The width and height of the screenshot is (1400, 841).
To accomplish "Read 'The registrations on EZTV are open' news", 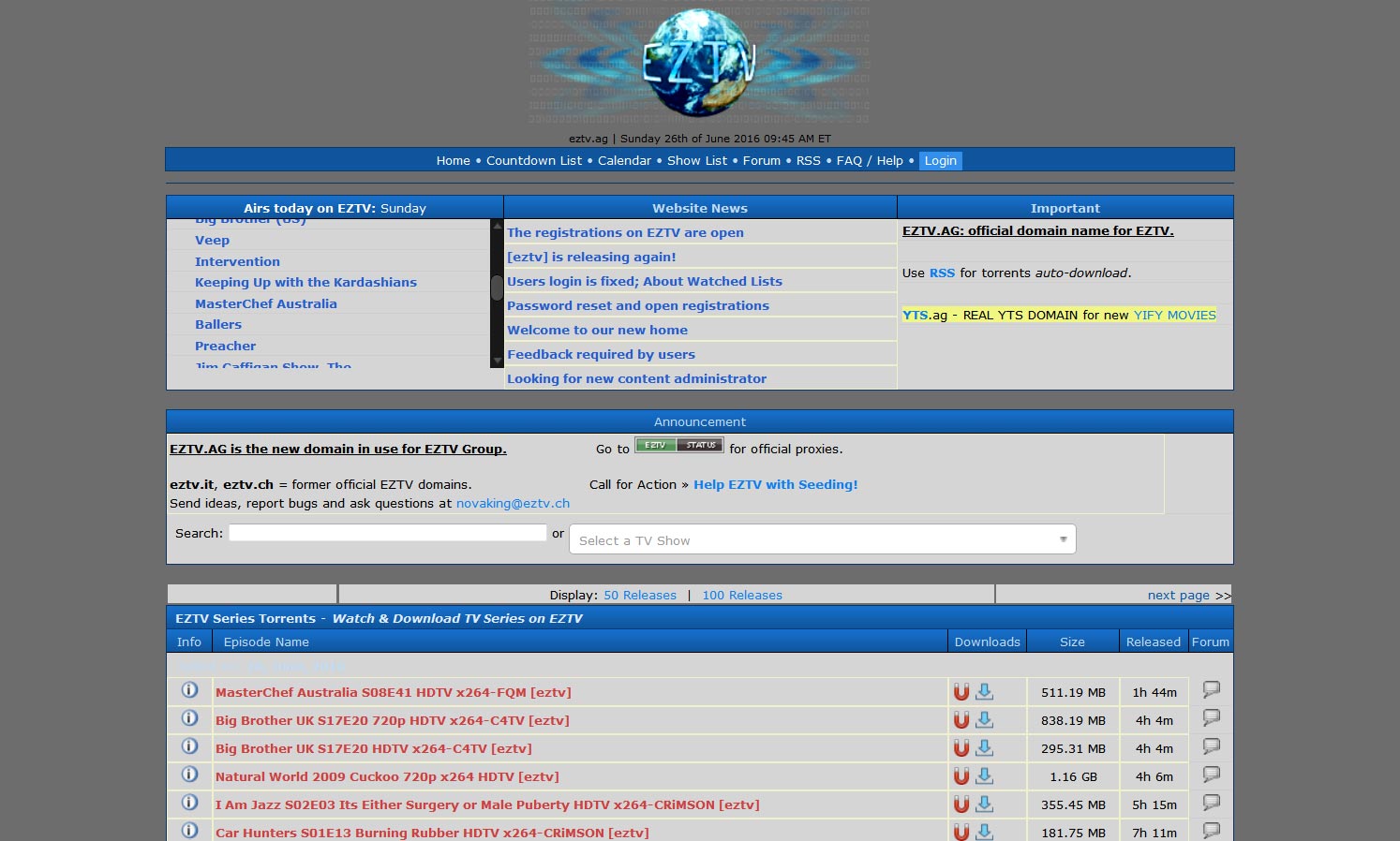I will click(625, 232).
